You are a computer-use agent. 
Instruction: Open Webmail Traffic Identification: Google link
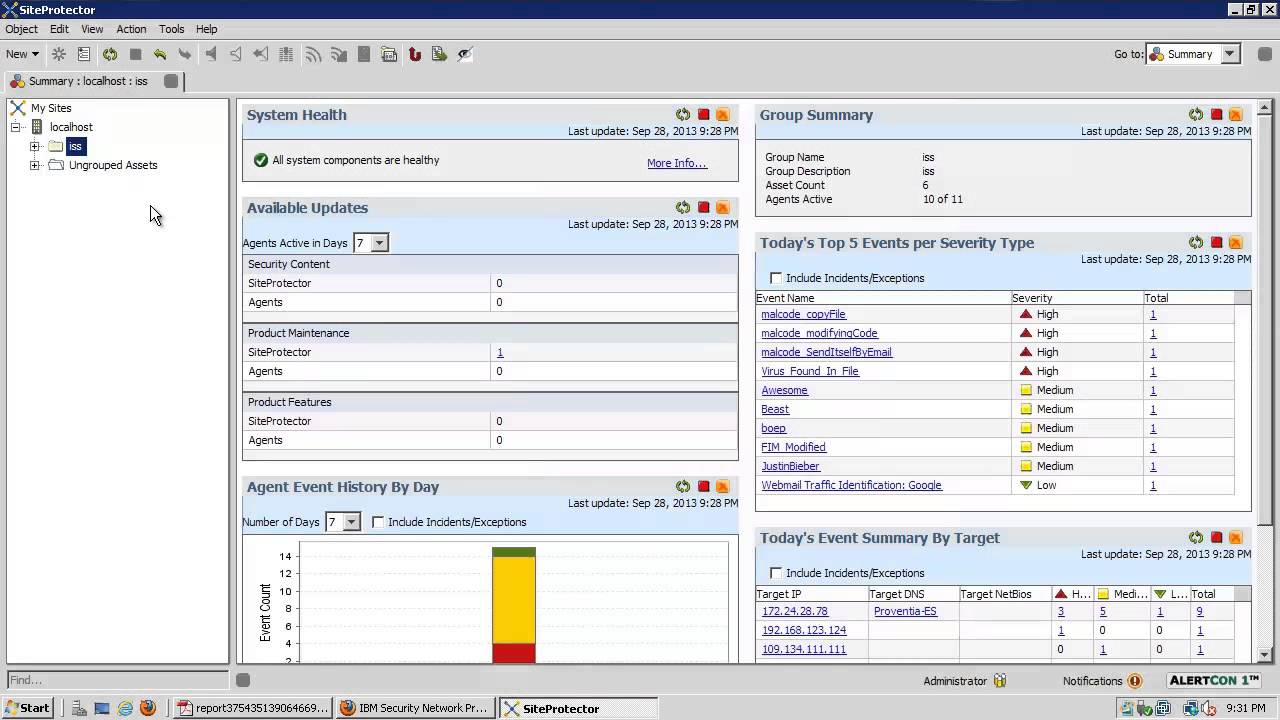[x=851, y=485]
